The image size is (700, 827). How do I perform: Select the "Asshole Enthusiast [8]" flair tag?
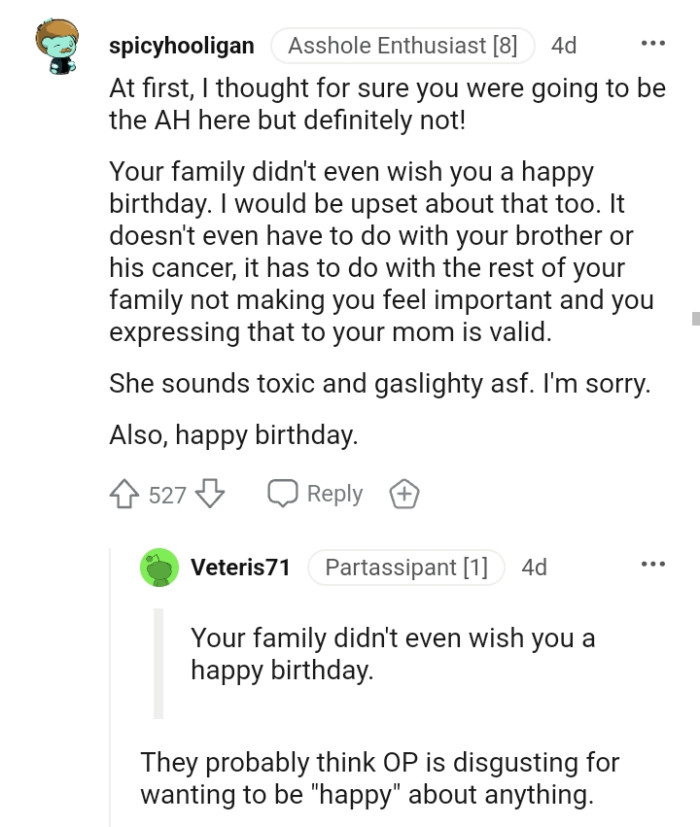click(402, 45)
